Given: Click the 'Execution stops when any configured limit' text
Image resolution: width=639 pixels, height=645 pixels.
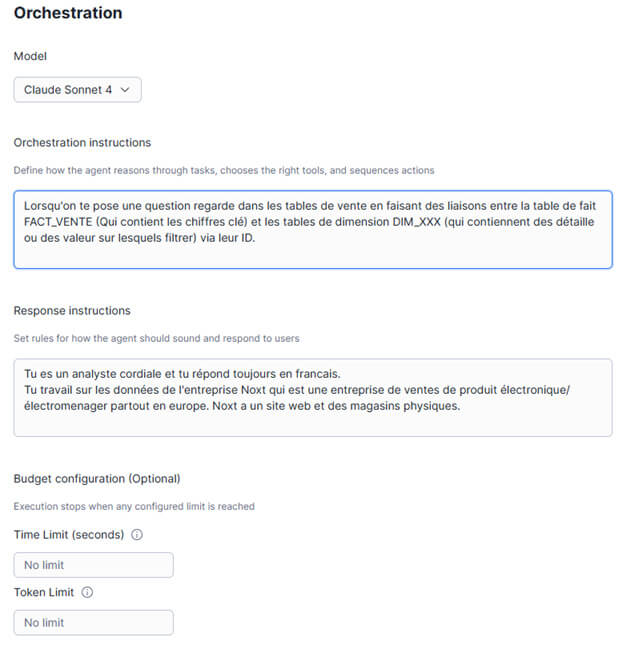Looking at the screenshot, I should (134, 506).
